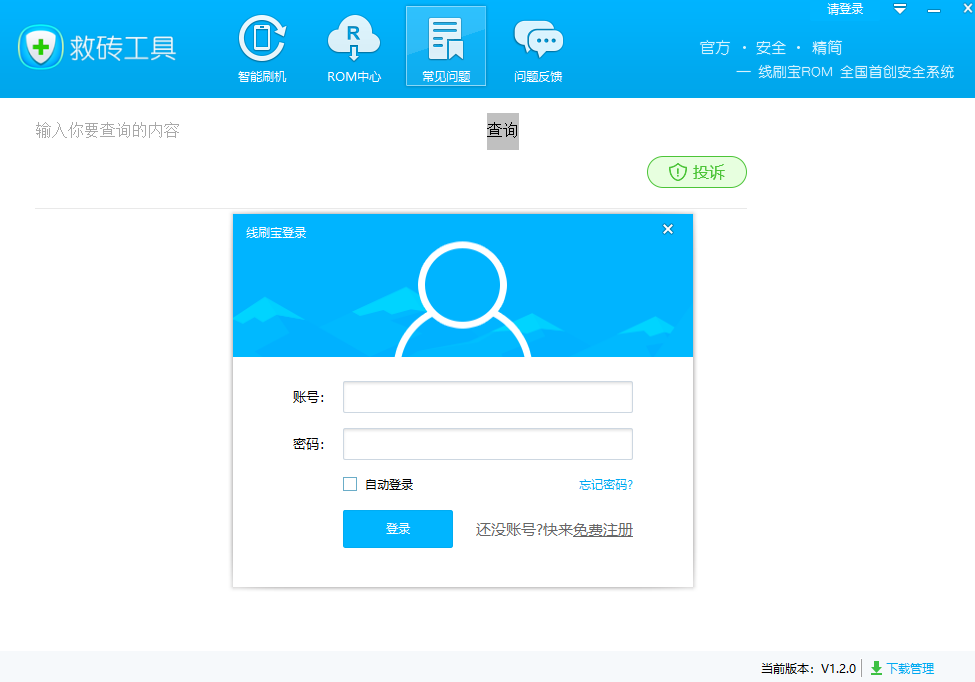The height and width of the screenshot is (682, 975).
Task: Close the 线刷宝登录 login dialog
Action: pyautogui.click(x=668, y=230)
